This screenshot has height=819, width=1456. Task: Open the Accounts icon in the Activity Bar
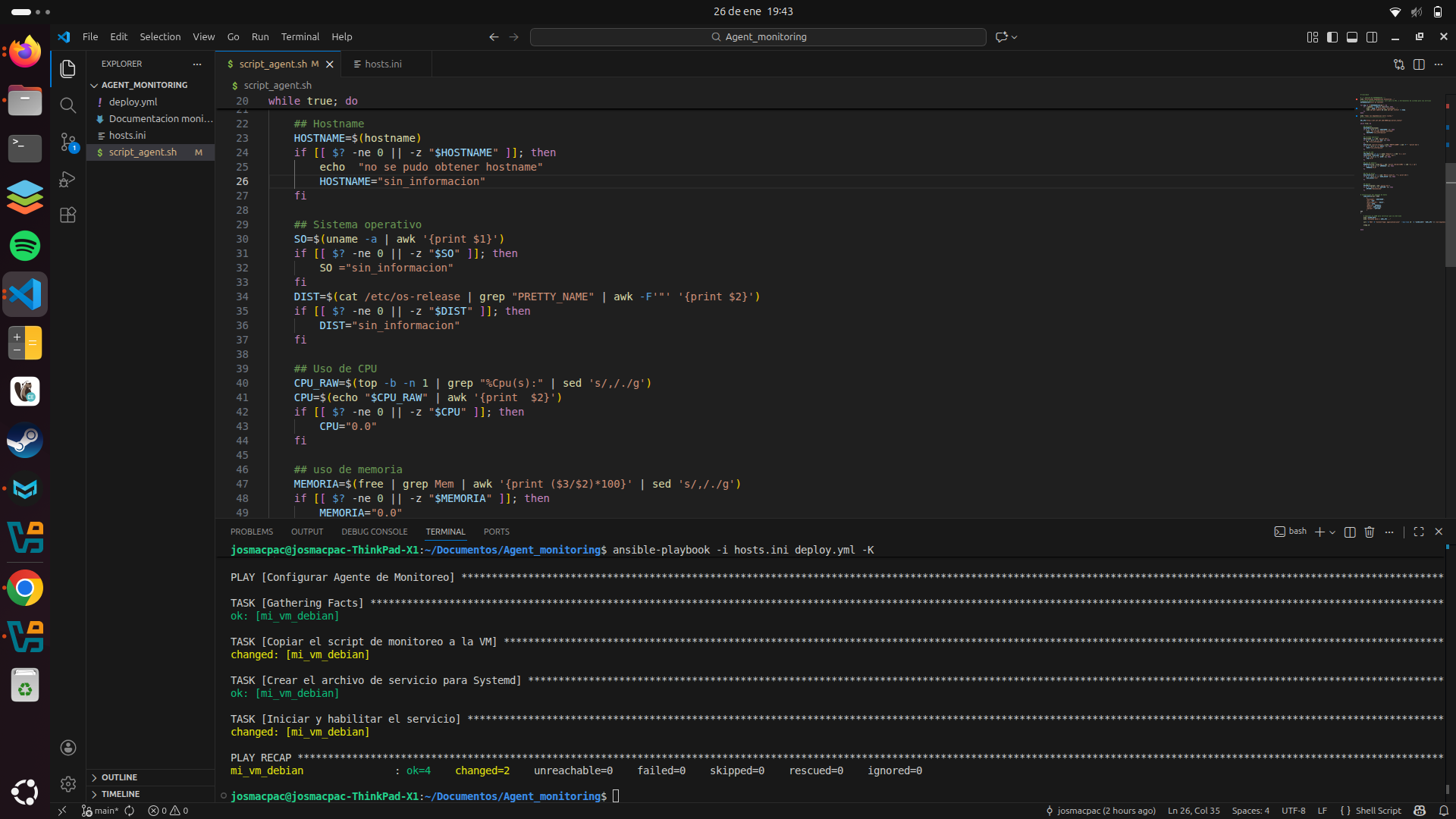tap(67, 748)
